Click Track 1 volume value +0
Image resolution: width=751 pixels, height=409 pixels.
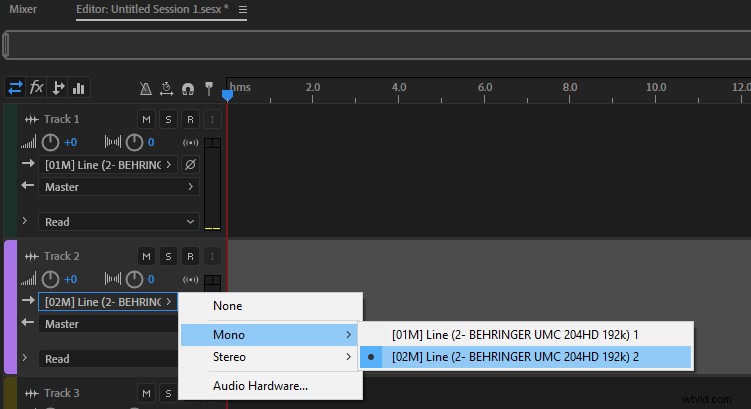[70, 142]
